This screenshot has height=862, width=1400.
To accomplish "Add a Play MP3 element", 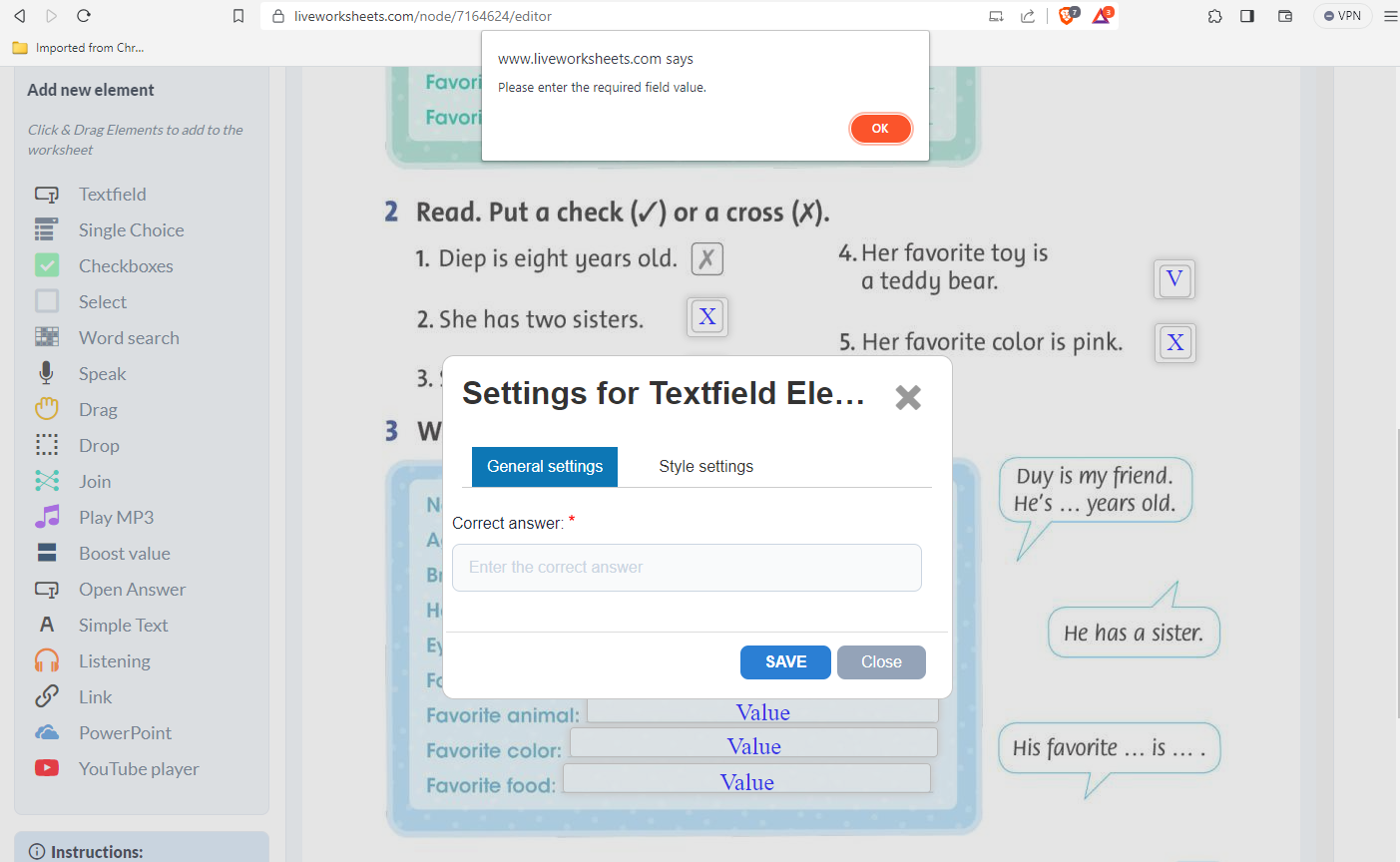I will [115, 517].
